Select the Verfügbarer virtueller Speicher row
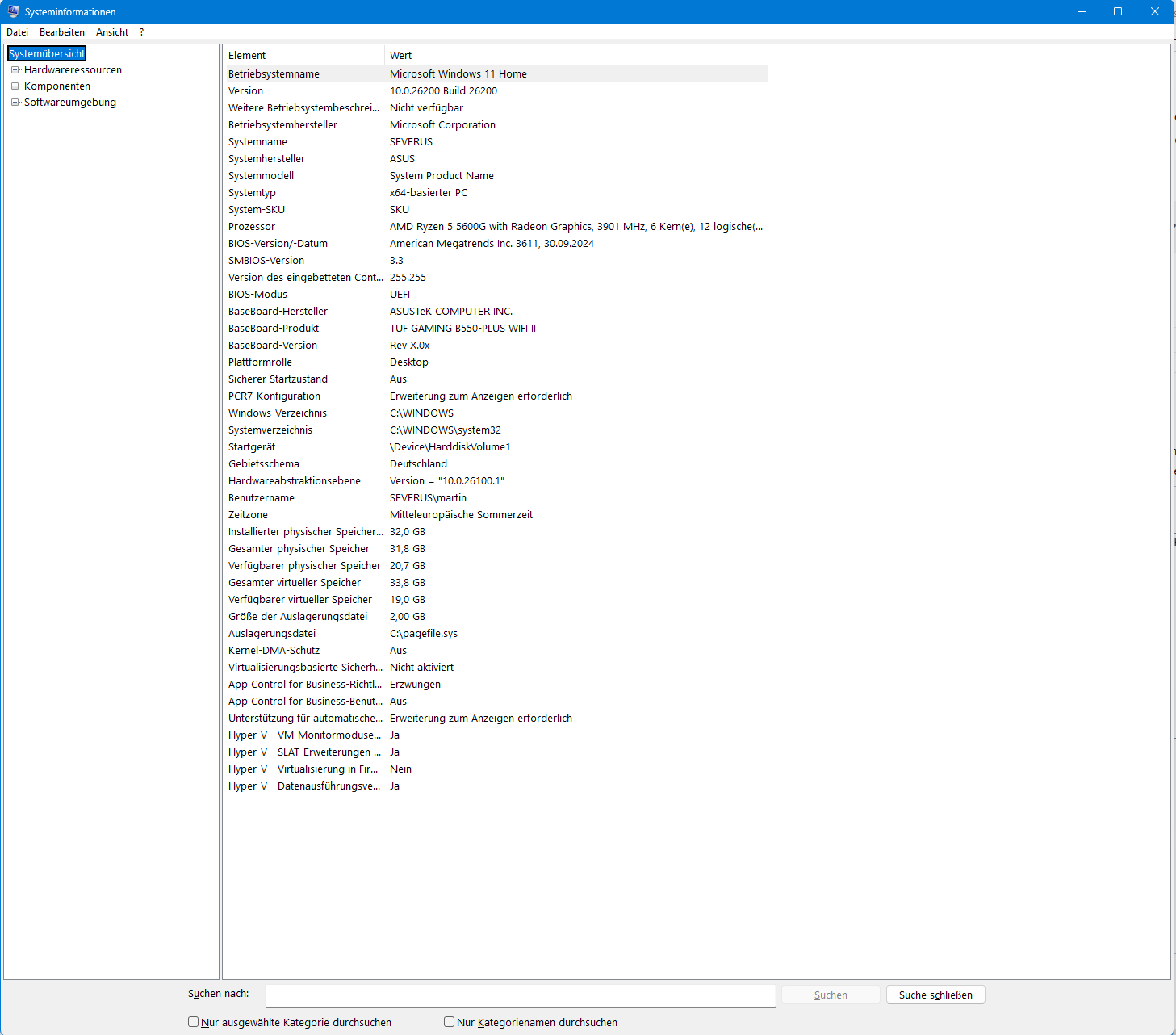The height and width of the screenshot is (1035, 1176). click(x=496, y=599)
